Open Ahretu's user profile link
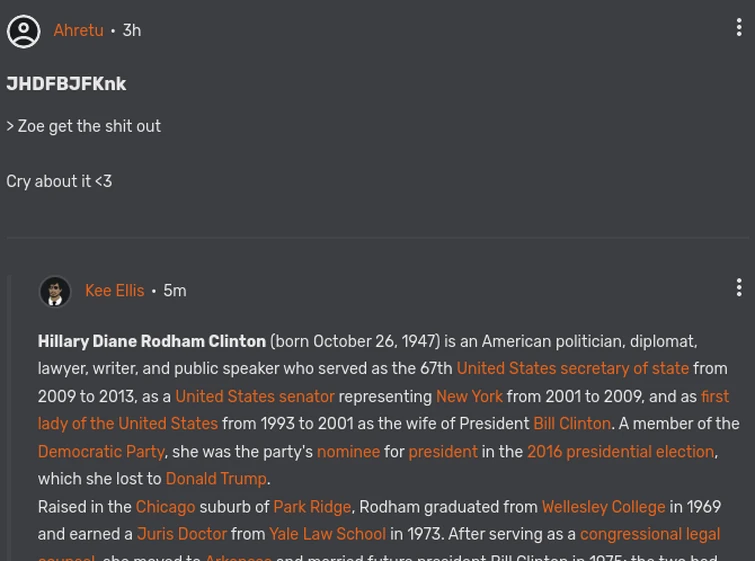Screen dimensions: 755x561 [78, 31]
